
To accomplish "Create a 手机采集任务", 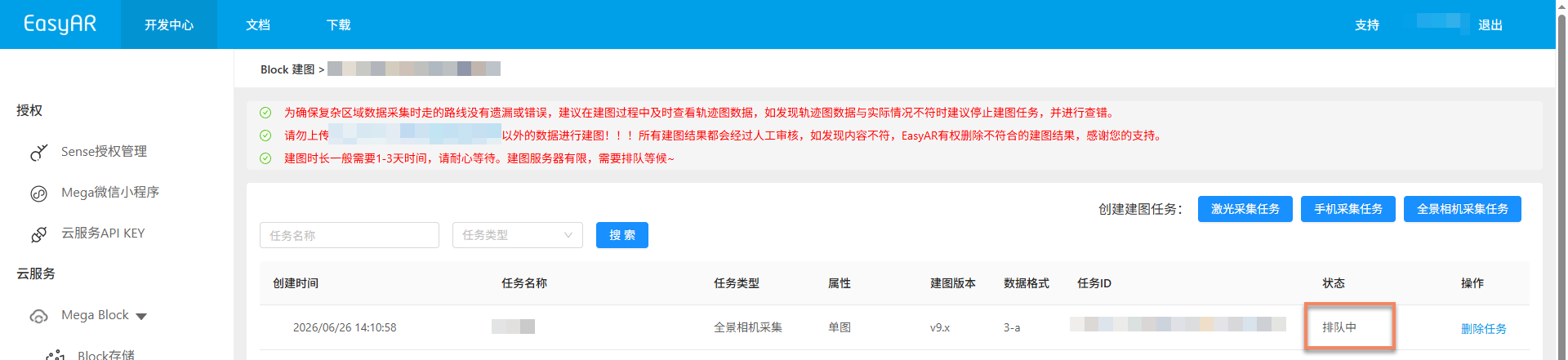I will tap(1348, 209).
